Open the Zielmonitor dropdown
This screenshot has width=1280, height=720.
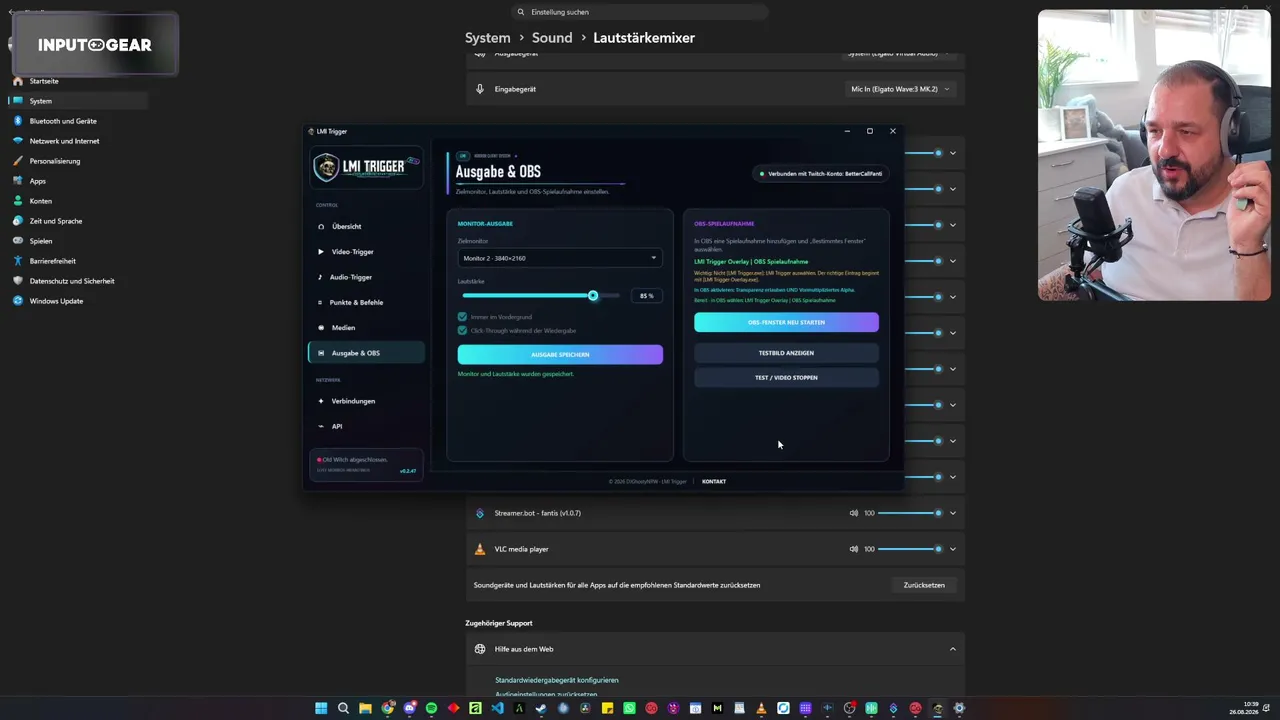coord(560,258)
